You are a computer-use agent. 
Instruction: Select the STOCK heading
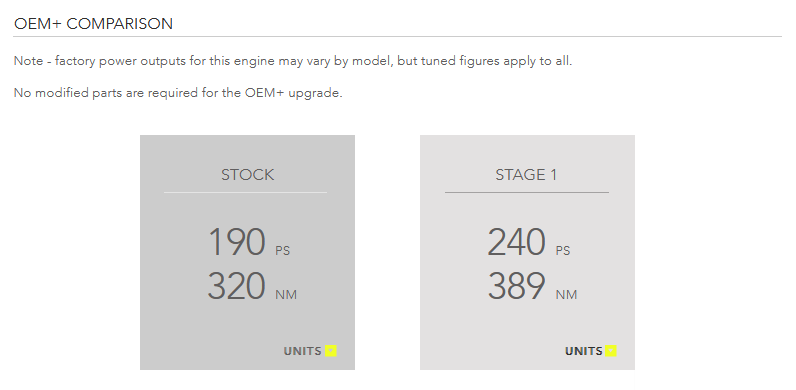247,175
